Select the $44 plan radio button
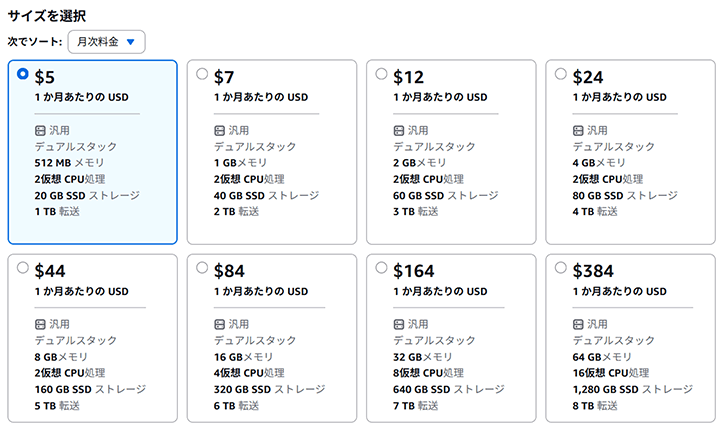The image size is (720, 428). click(x=23, y=268)
